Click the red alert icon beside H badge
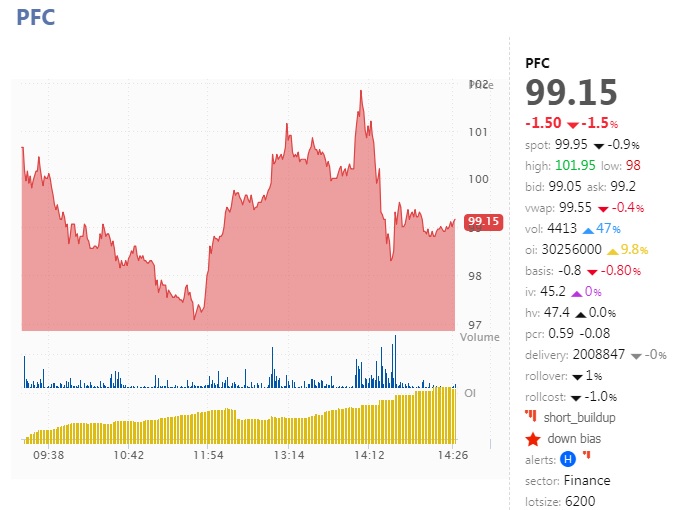691x510 pixels. tap(587, 456)
